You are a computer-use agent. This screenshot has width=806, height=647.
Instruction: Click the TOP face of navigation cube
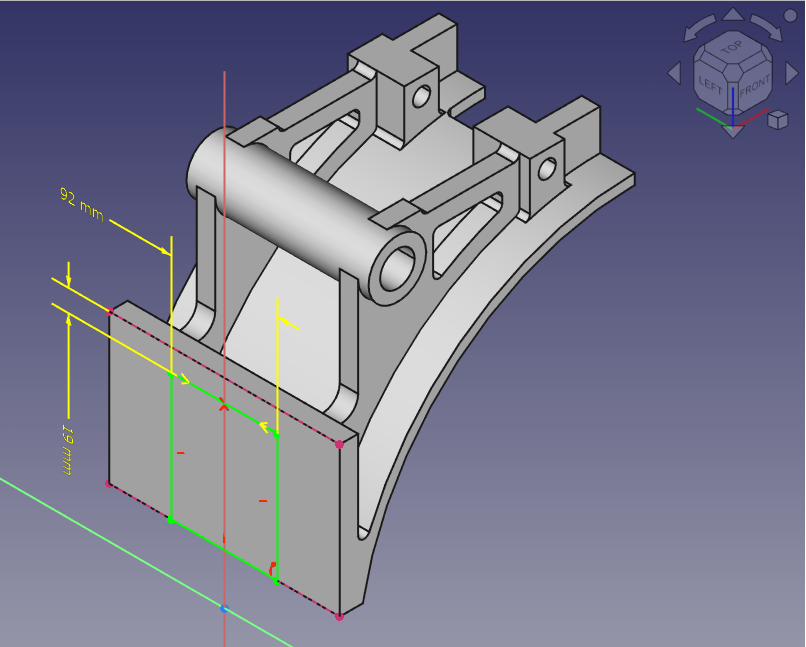coord(732,48)
